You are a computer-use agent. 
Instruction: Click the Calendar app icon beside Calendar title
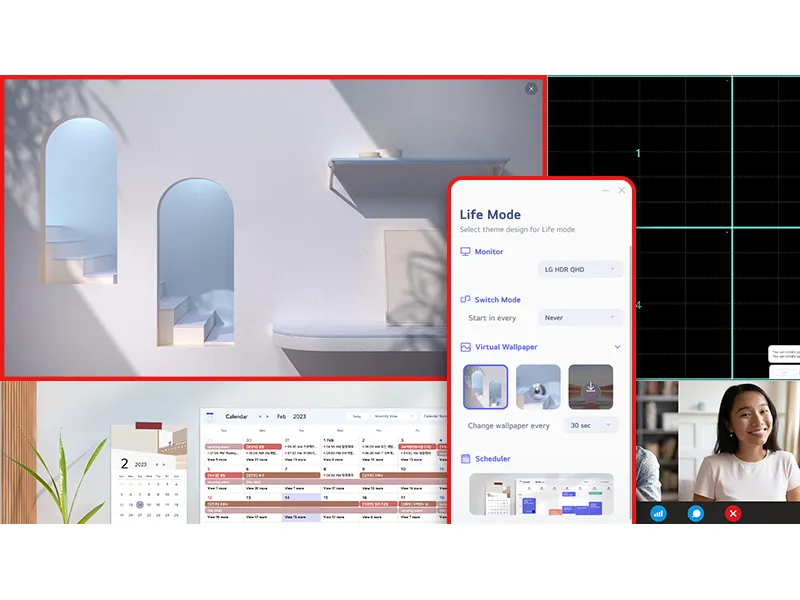pos(210,416)
